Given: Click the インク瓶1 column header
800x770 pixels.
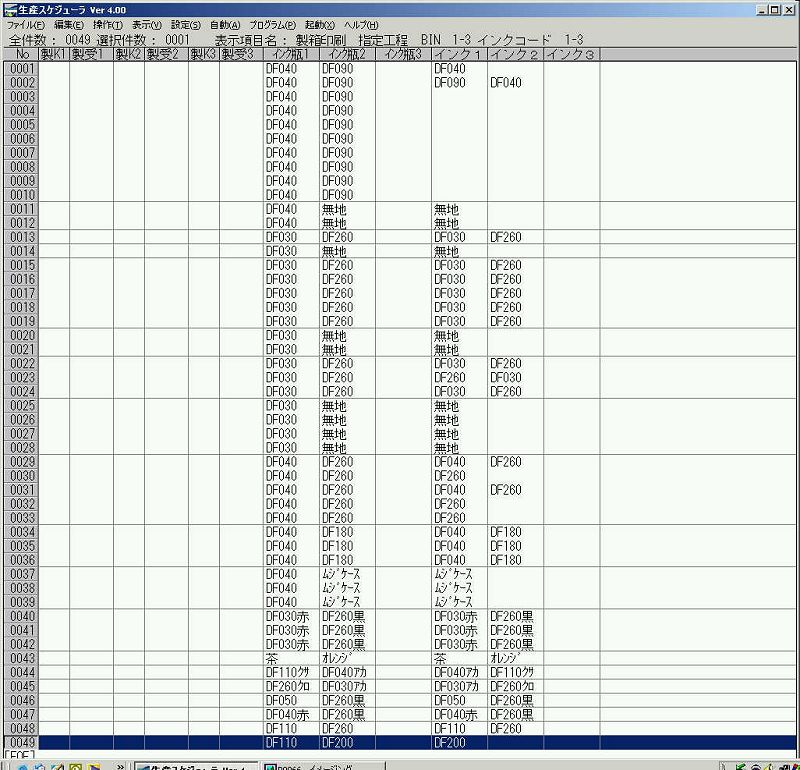Looking at the screenshot, I should click(291, 53).
